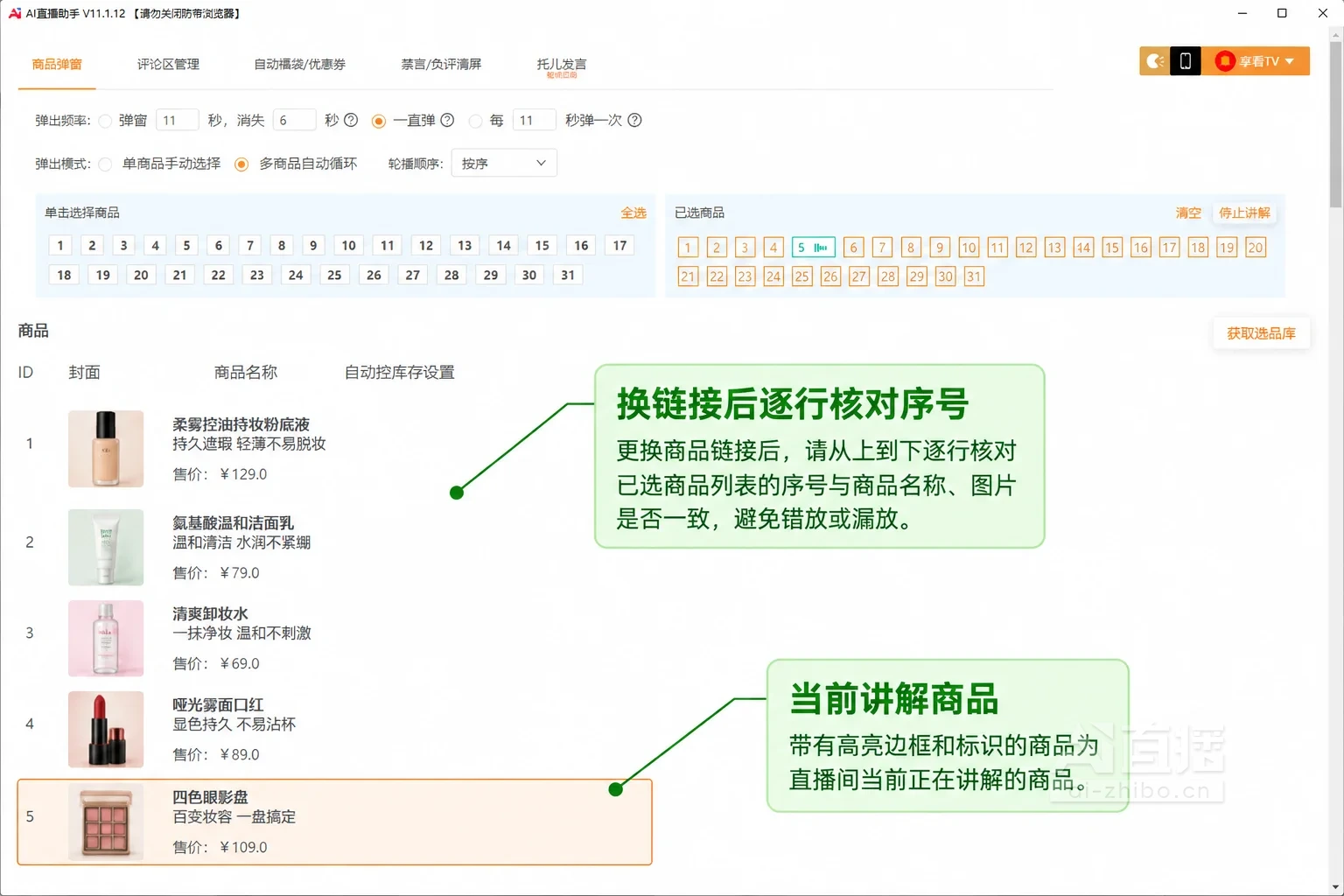Viewport: 1344px width, 896px height.
Task: Click the 自动控库存设置 column header
Action: [x=400, y=373]
